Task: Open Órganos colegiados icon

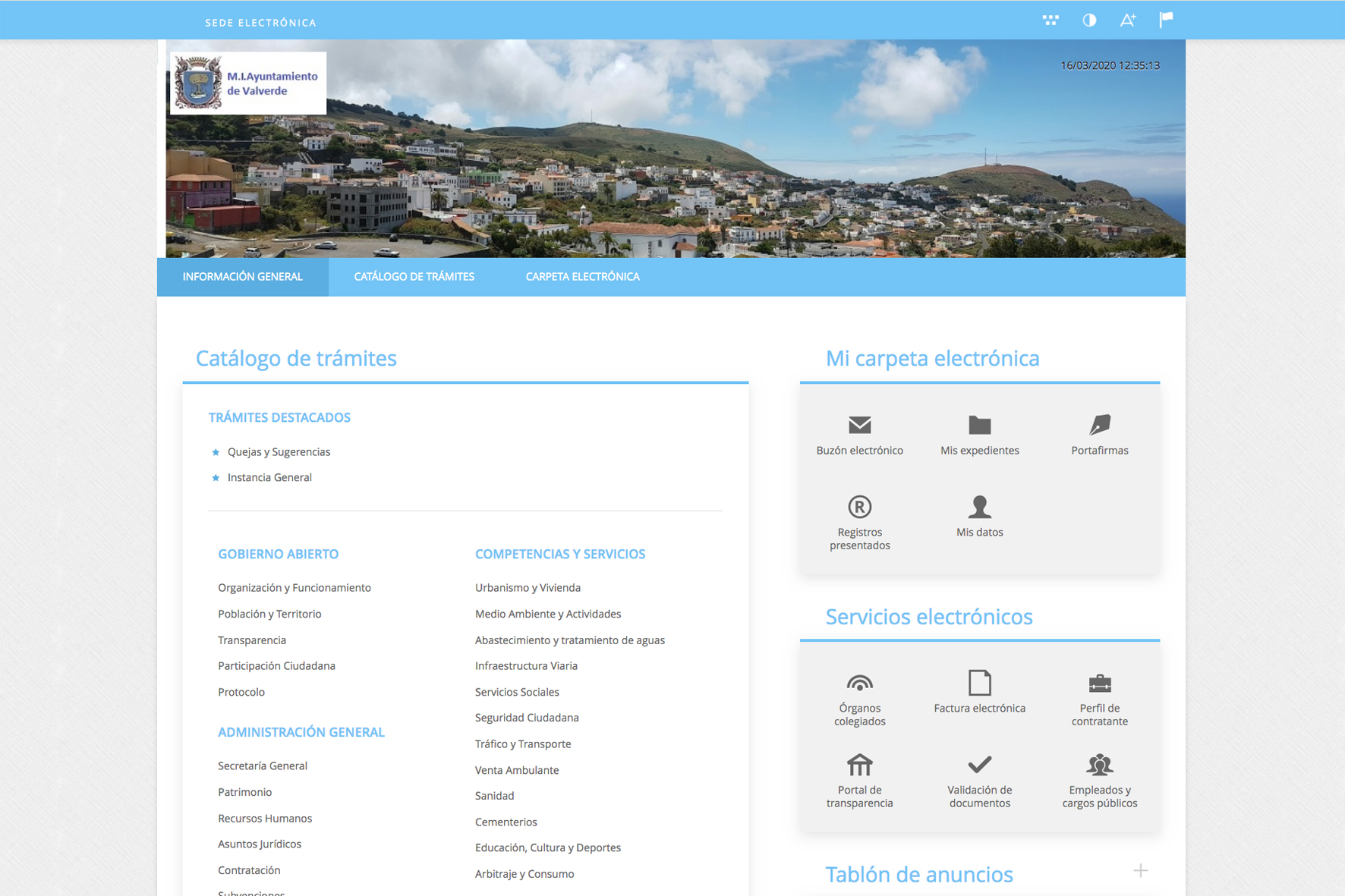Action: click(859, 683)
